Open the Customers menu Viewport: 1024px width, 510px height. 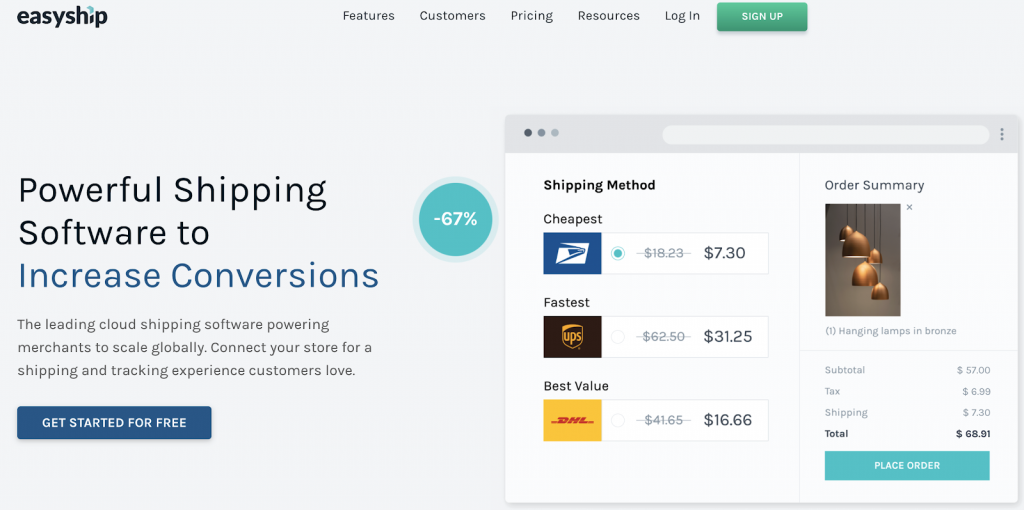453,16
